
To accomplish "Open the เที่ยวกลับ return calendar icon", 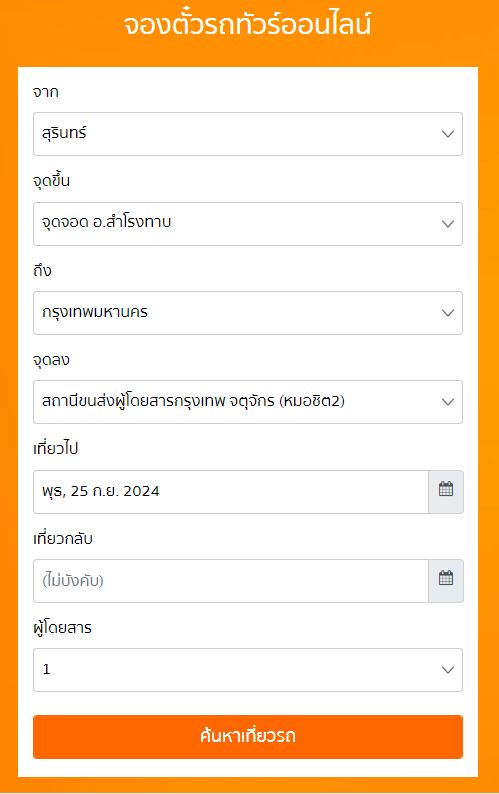I will pyautogui.click(x=446, y=581).
